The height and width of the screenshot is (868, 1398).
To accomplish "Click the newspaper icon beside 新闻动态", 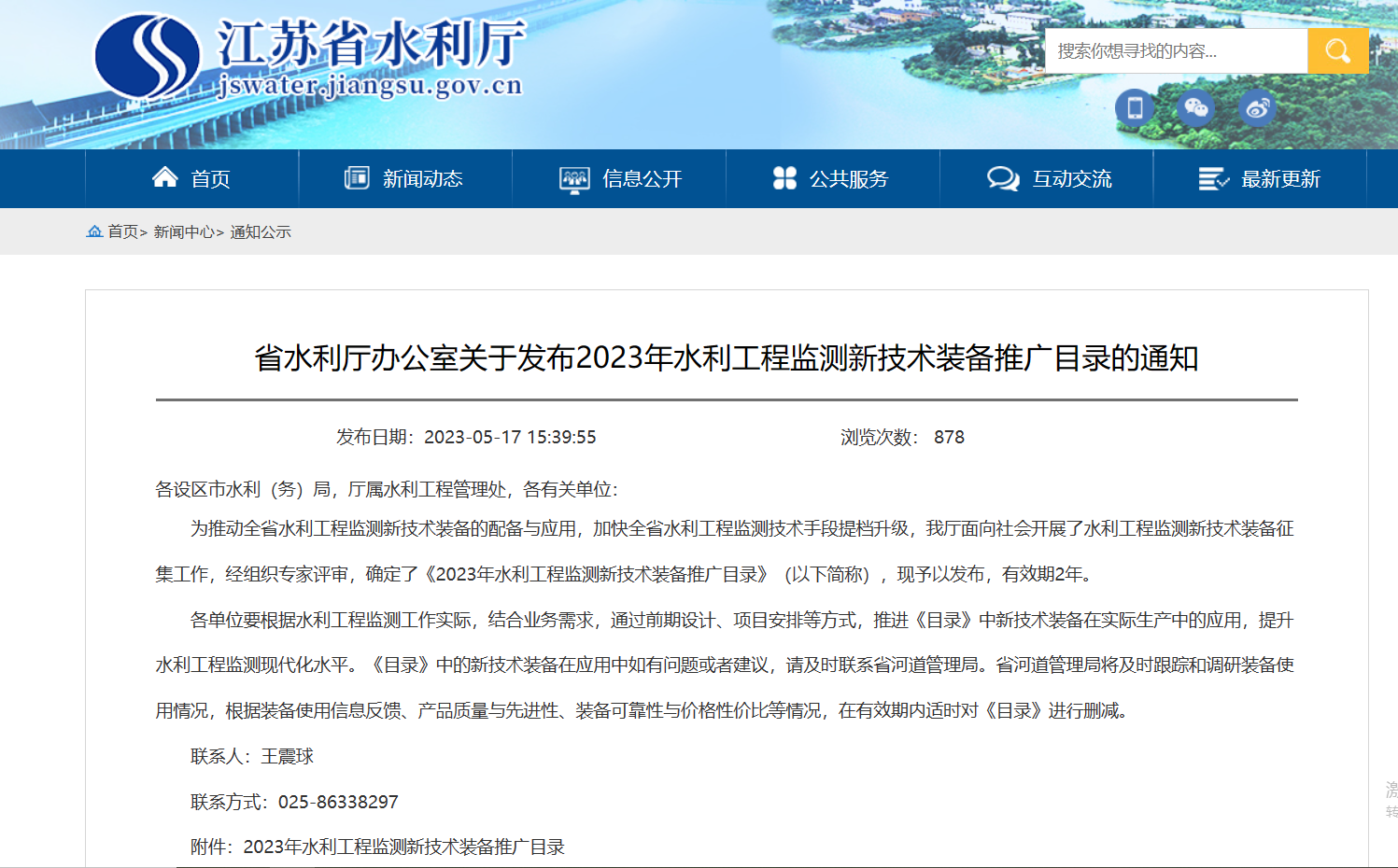I will pos(357,177).
